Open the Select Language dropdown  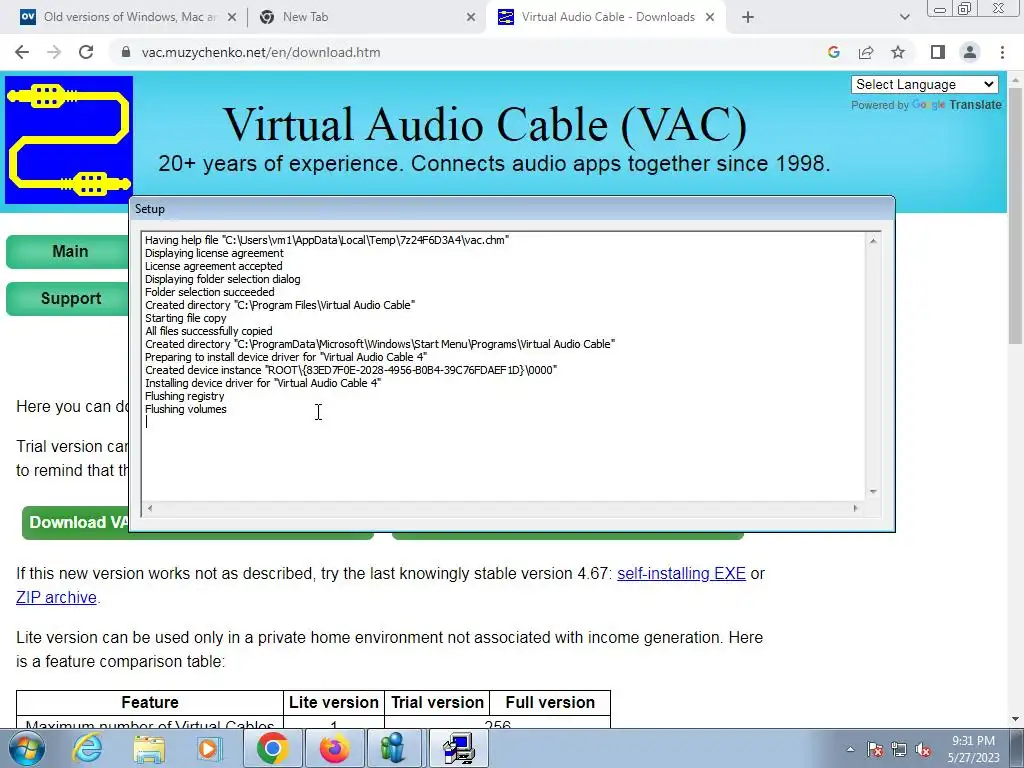coord(924,84)
